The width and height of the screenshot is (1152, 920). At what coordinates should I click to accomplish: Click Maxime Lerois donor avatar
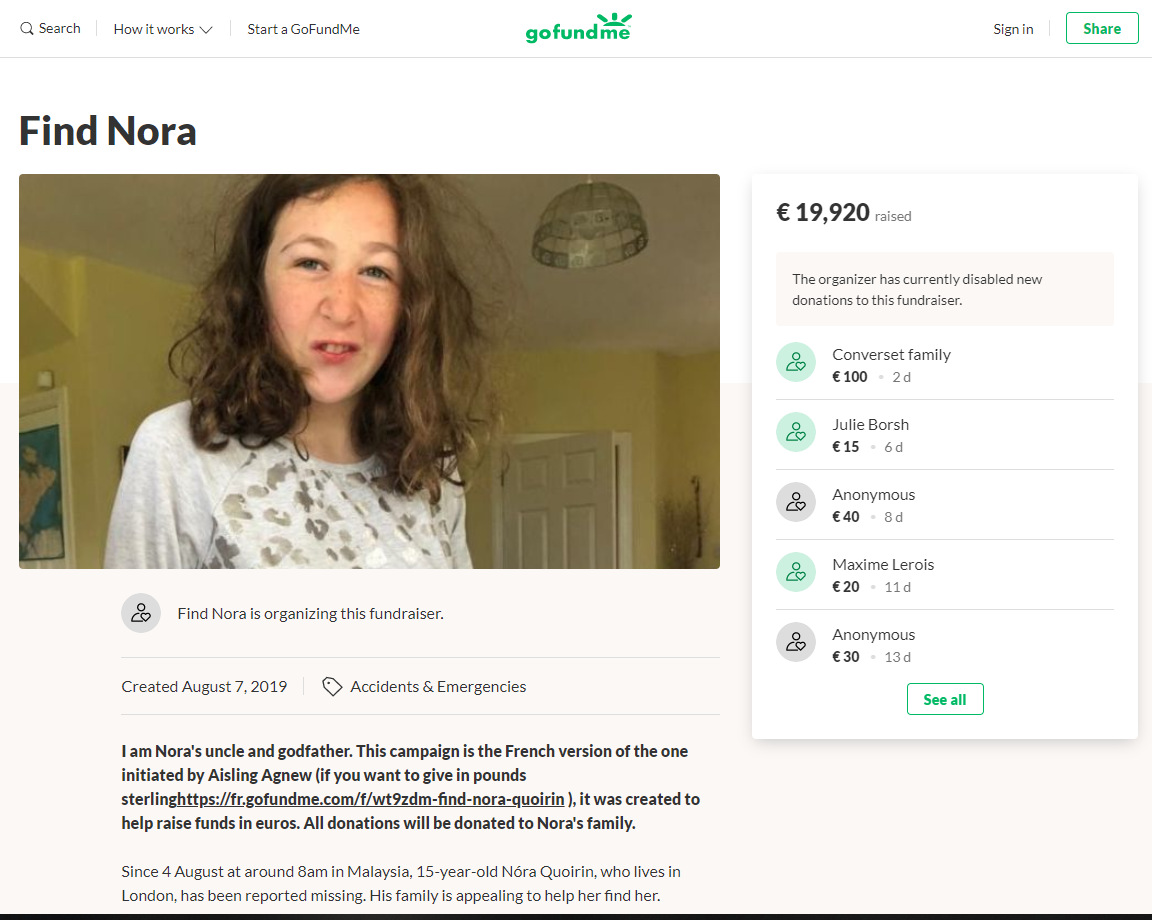point(796,572)
